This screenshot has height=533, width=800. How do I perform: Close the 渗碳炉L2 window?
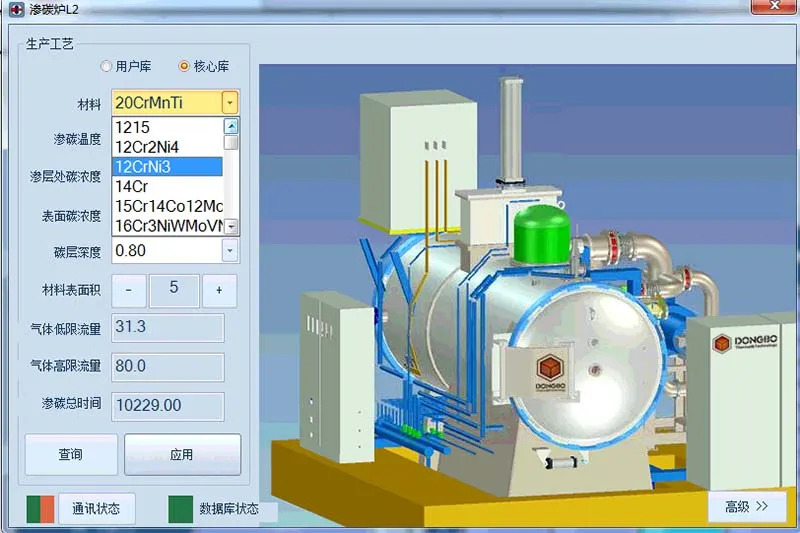pos(774,6)
